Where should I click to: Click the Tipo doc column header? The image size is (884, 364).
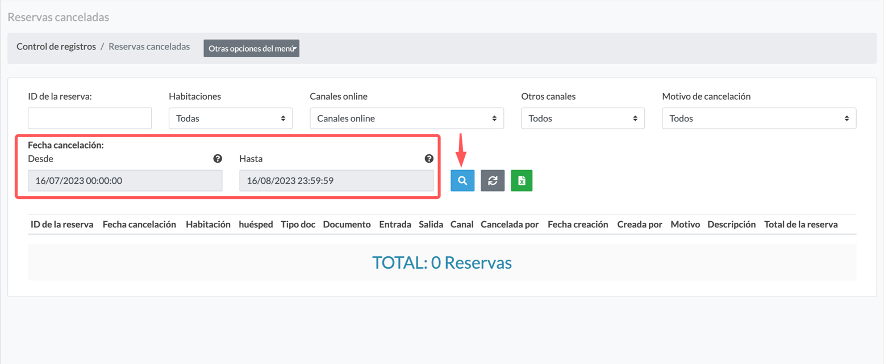click(298, 224)
